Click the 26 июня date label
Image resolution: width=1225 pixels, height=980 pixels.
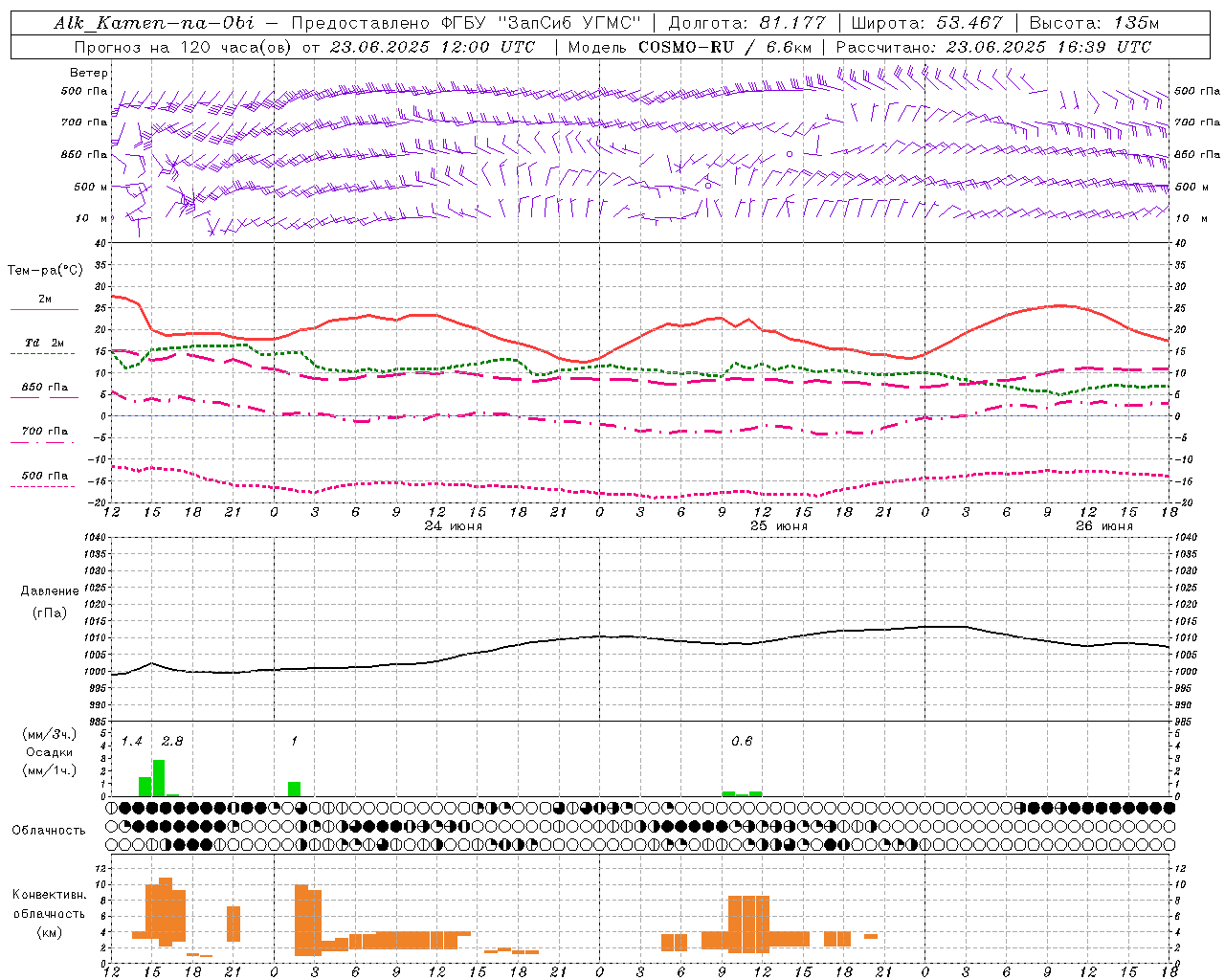coord(1103,526)
